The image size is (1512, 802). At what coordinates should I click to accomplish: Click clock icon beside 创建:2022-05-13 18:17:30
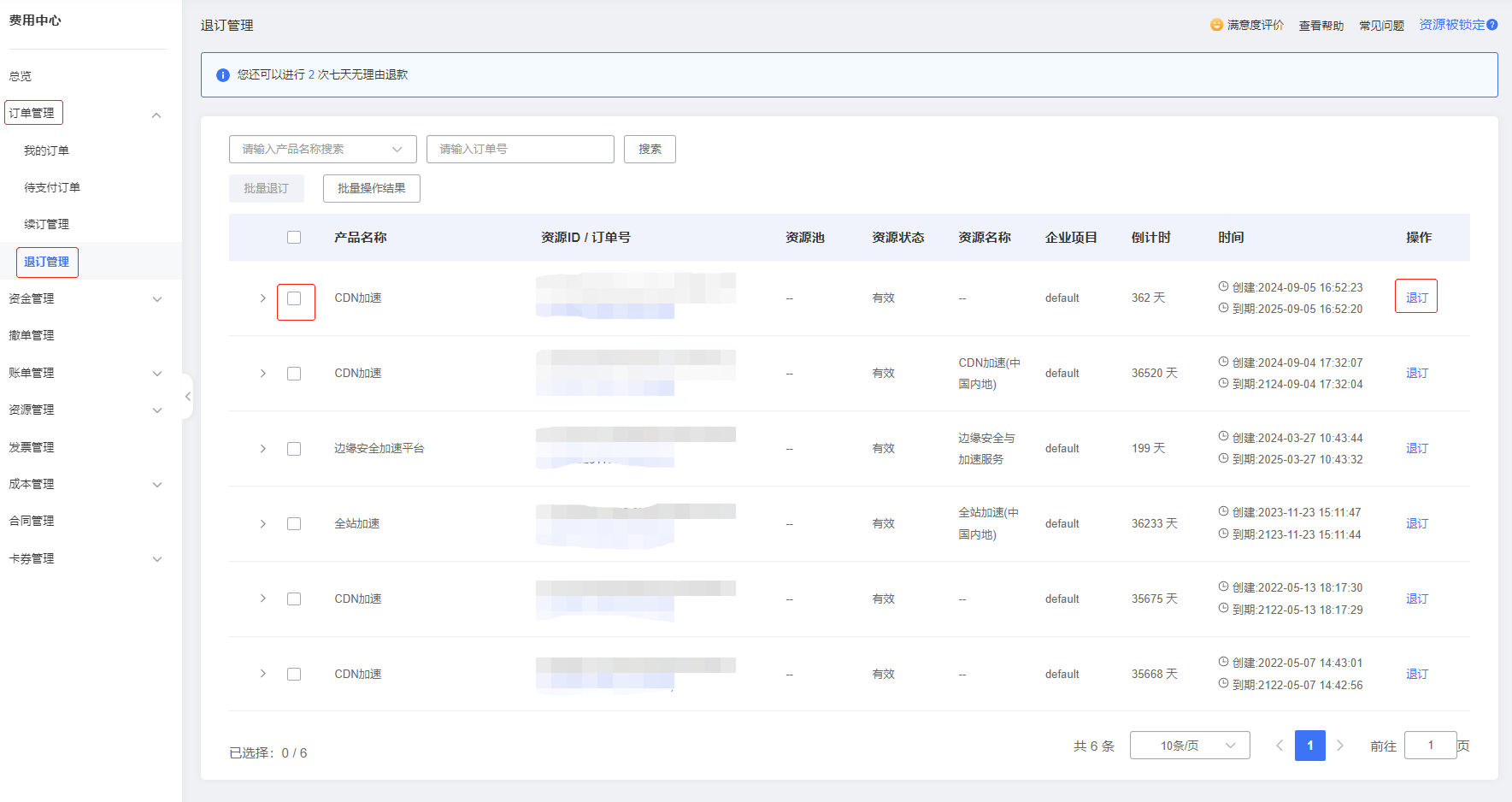point(1223,587)
